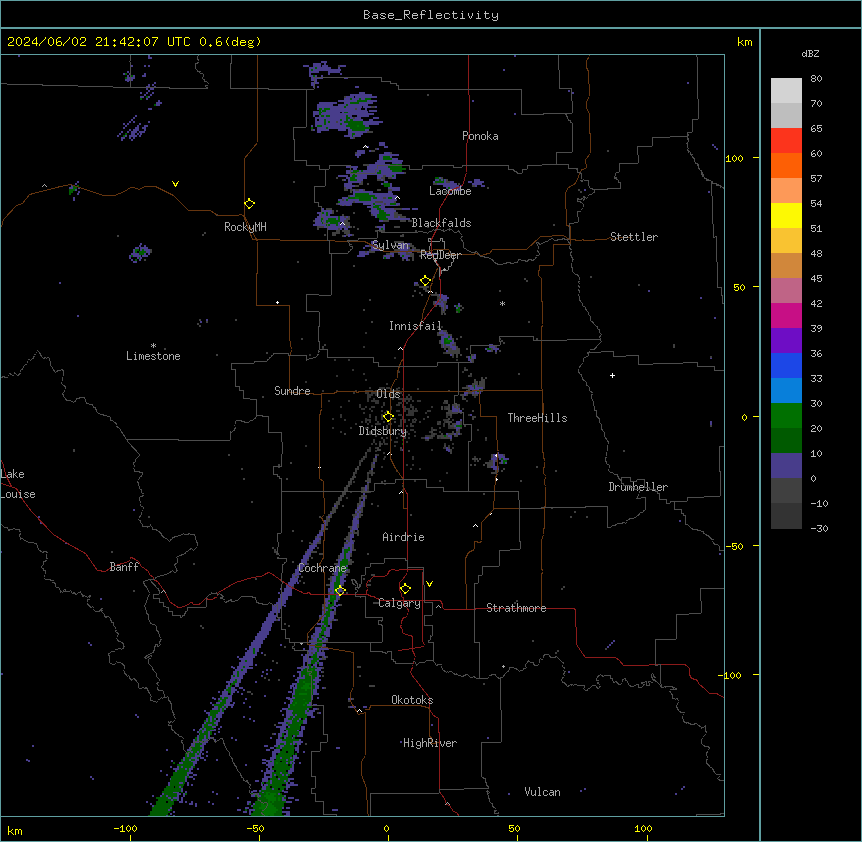Click the 50 km tick on bottom axis
Screen dimensions: 862x842
coord(514,829)
